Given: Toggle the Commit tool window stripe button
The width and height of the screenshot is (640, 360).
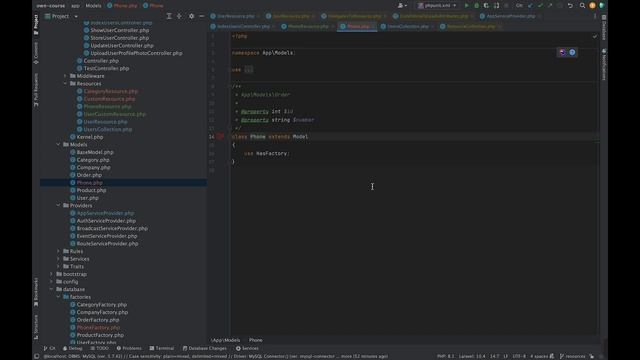Looking at the screenshot, I should coord(36,53).
